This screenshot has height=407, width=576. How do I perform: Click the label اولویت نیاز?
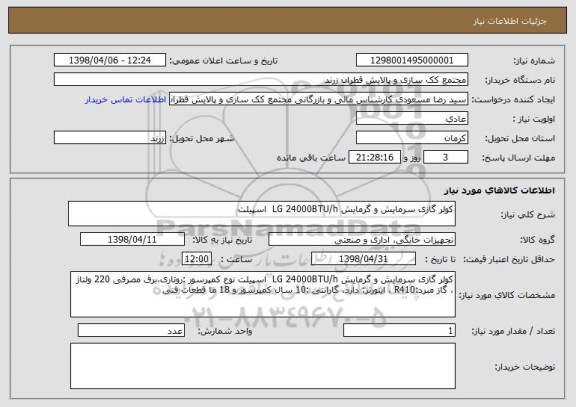tap(534, 119)
